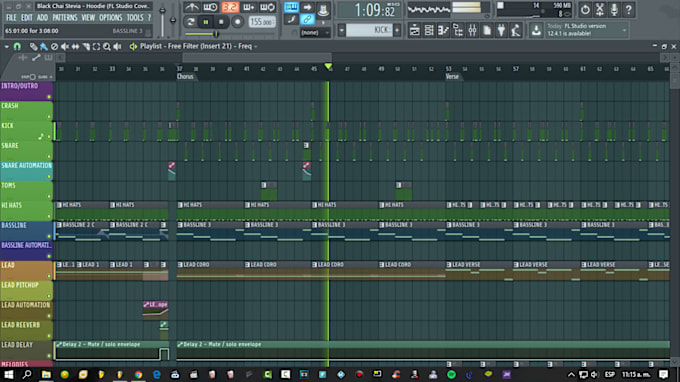Mute the KICK track
The height and width of the screenshot is (382, 680).
pyautogui.click(x=49, y=137)
